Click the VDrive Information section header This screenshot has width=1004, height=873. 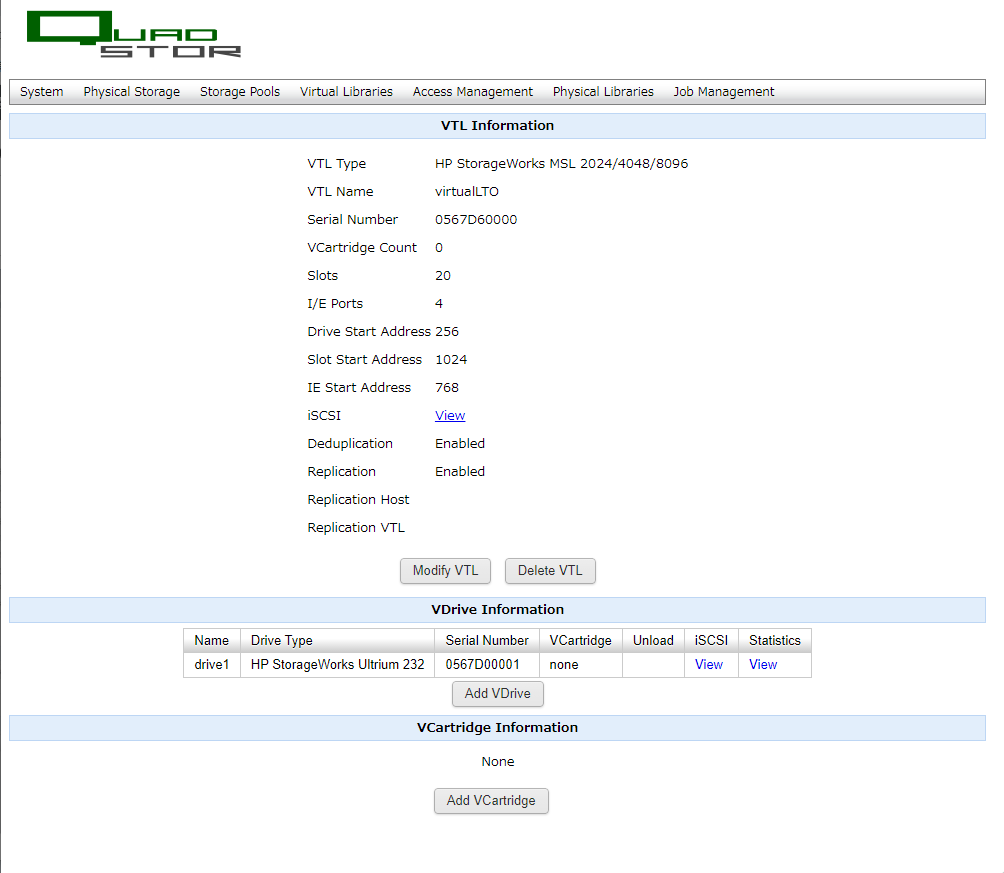(498, 610)
